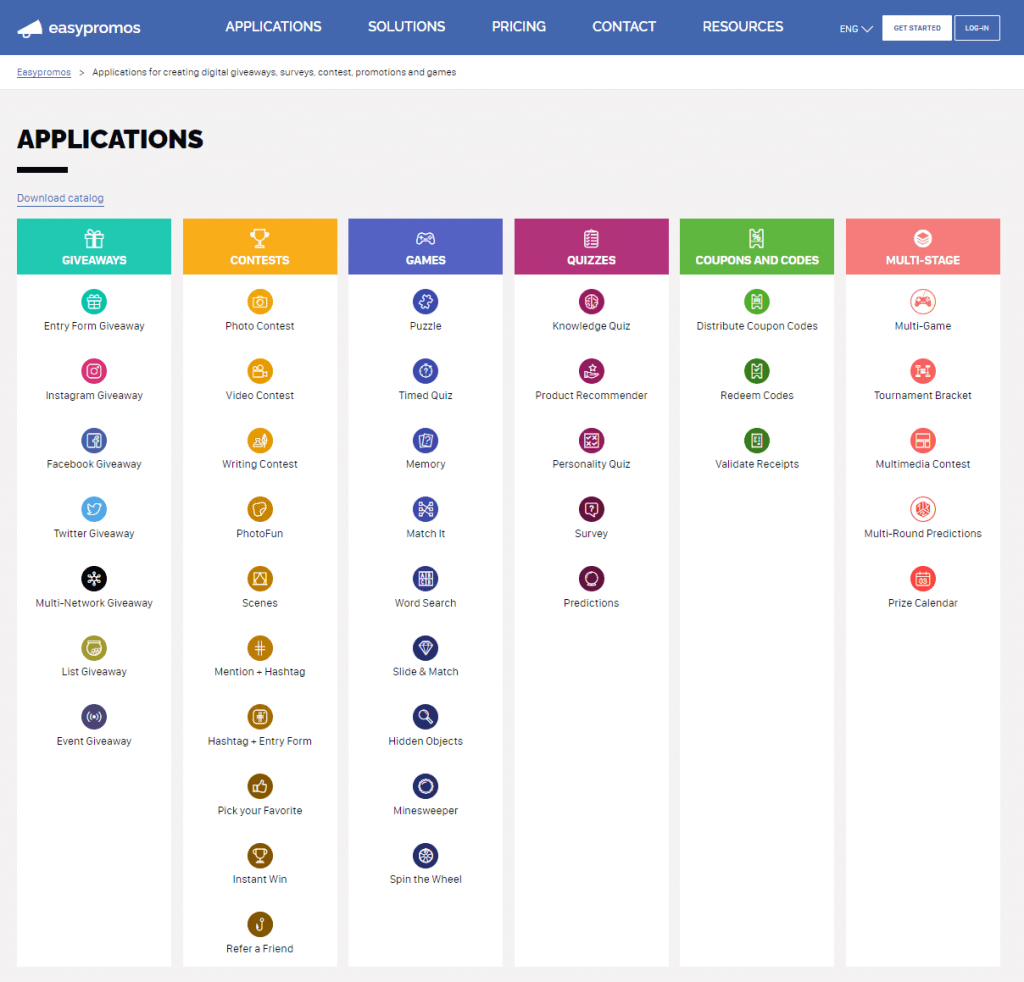Select the Games category header

point(426,246)
